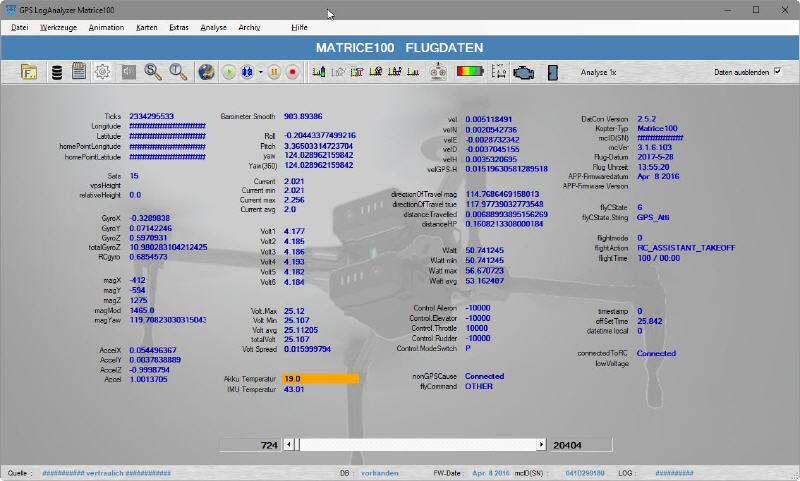Open the remote controller icon
Image resolution: width=800 pixels, height=481 pixels.
point(438,72)
